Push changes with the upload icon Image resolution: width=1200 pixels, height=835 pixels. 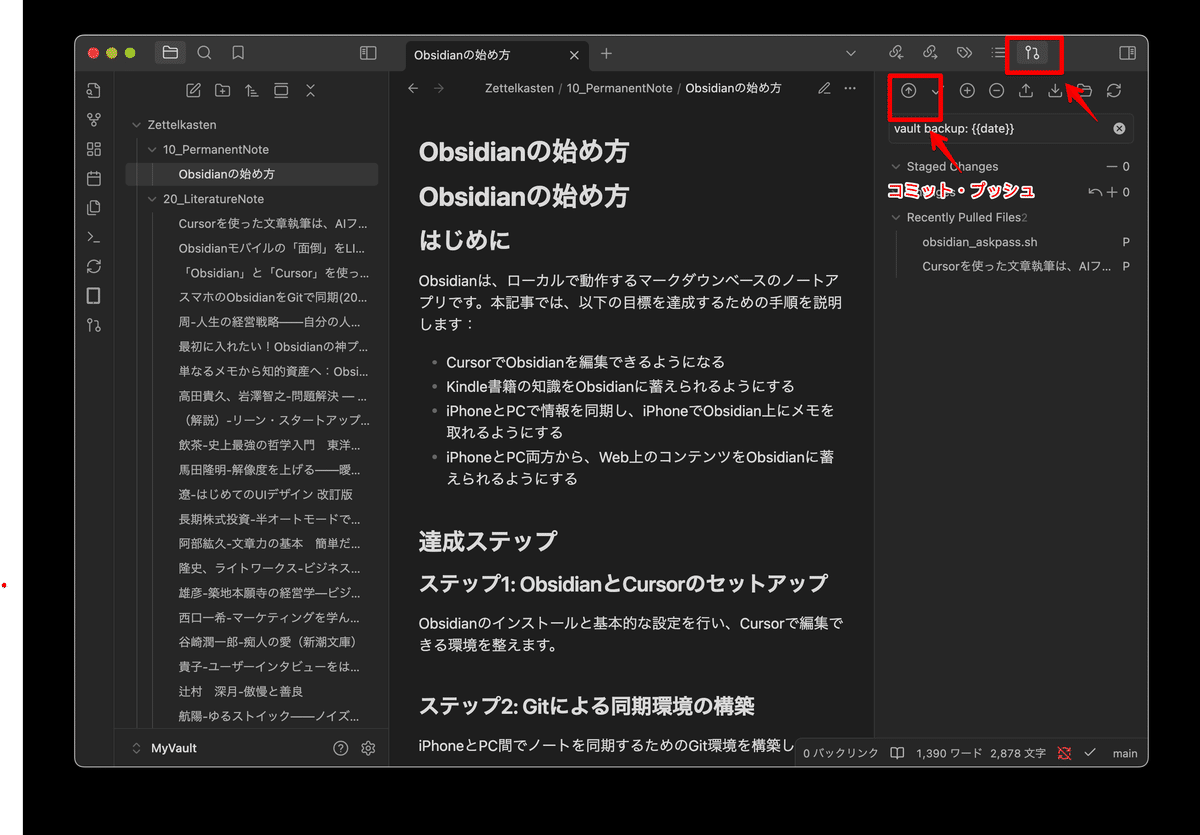1026,91
